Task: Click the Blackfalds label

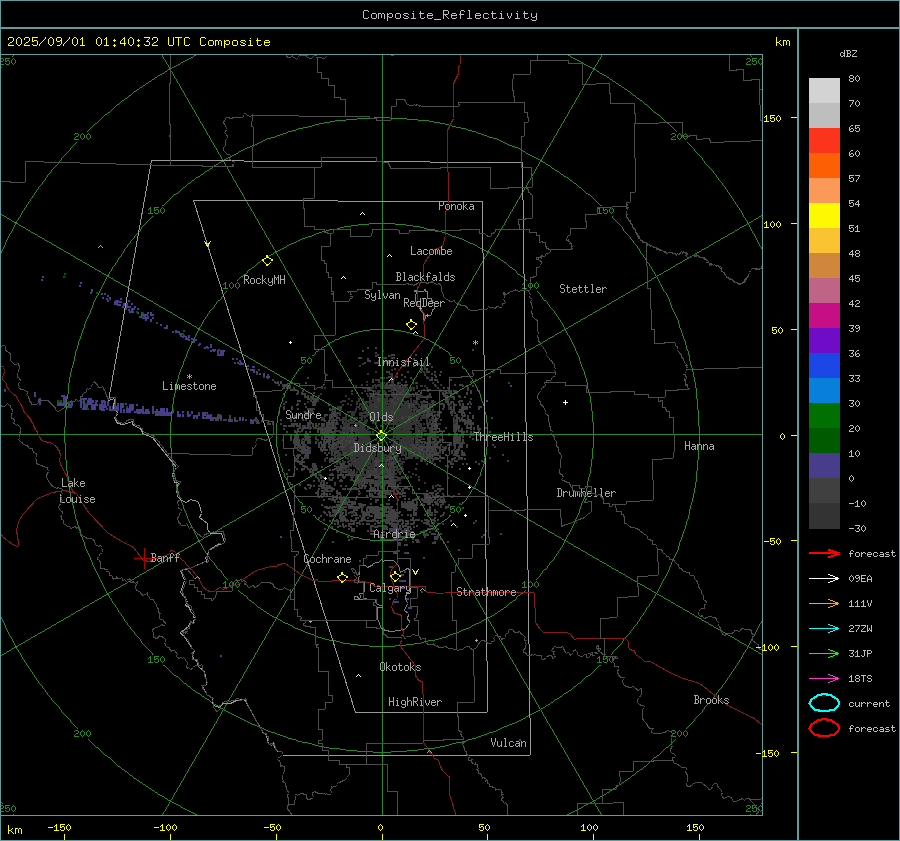Action: (425, 277)
